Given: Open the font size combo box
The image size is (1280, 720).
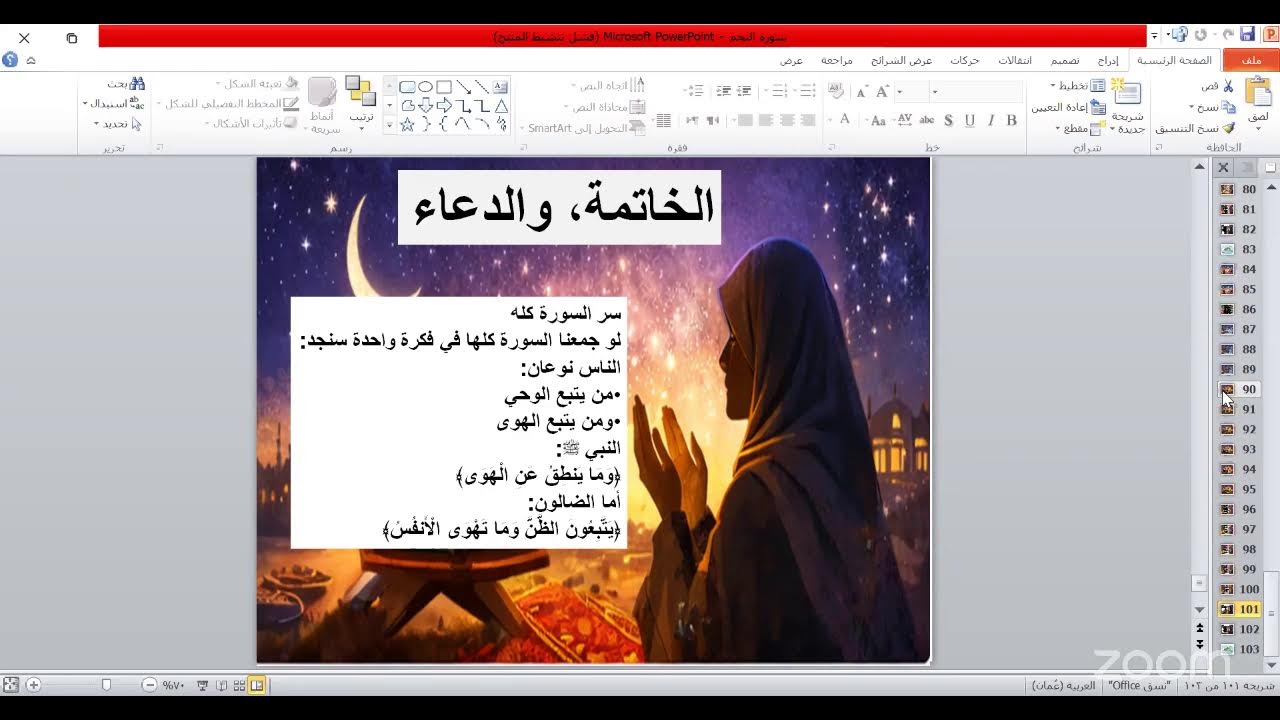Looking at the screenshot, I should pyautogui.click(x=912, y=91).
